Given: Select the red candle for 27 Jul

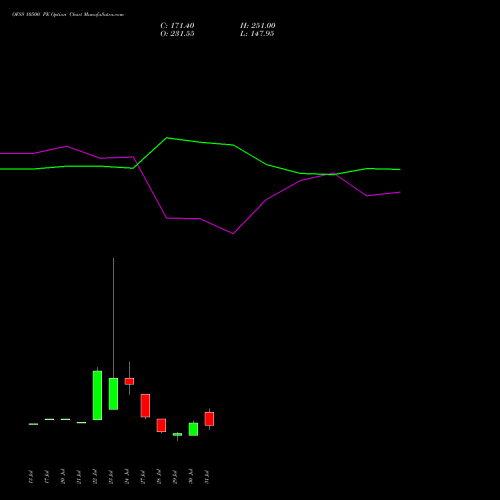Looking at the screenshot, I should 145,406.
